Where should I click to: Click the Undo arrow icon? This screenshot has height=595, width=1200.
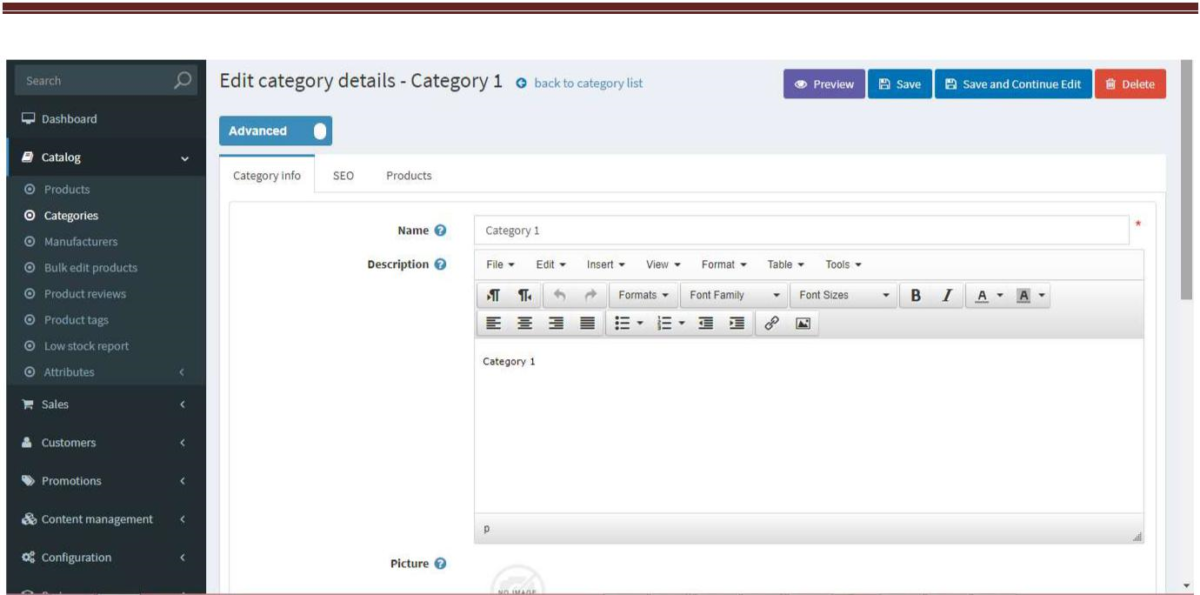560,295
